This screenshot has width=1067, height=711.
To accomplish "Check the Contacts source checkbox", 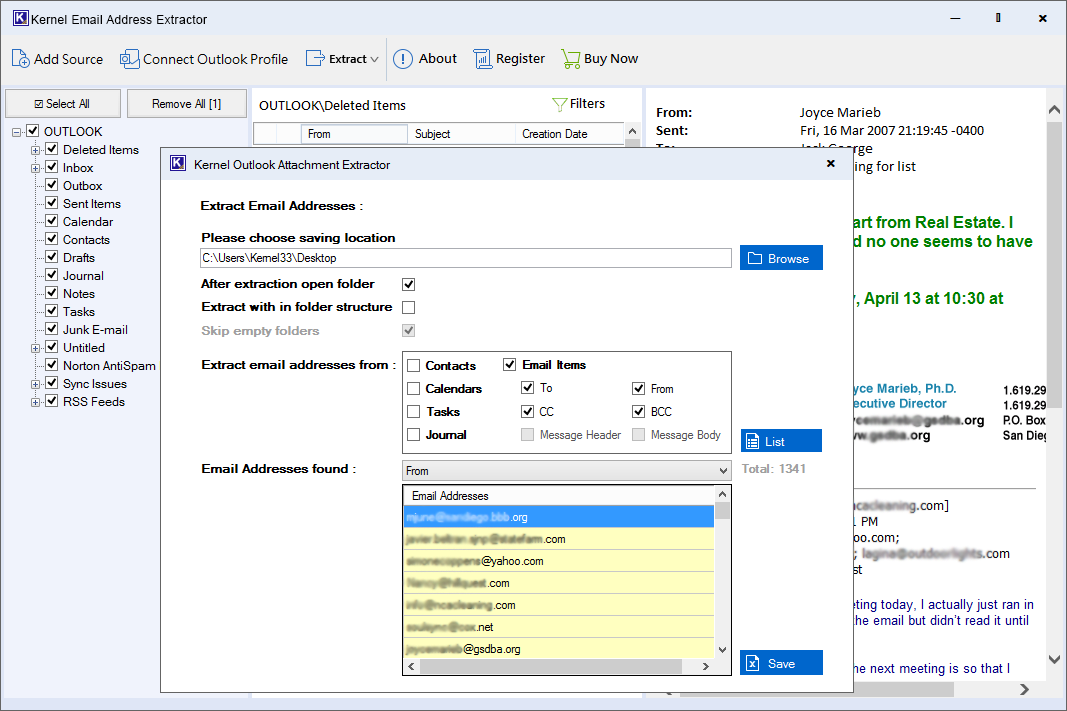I will 413,365.
